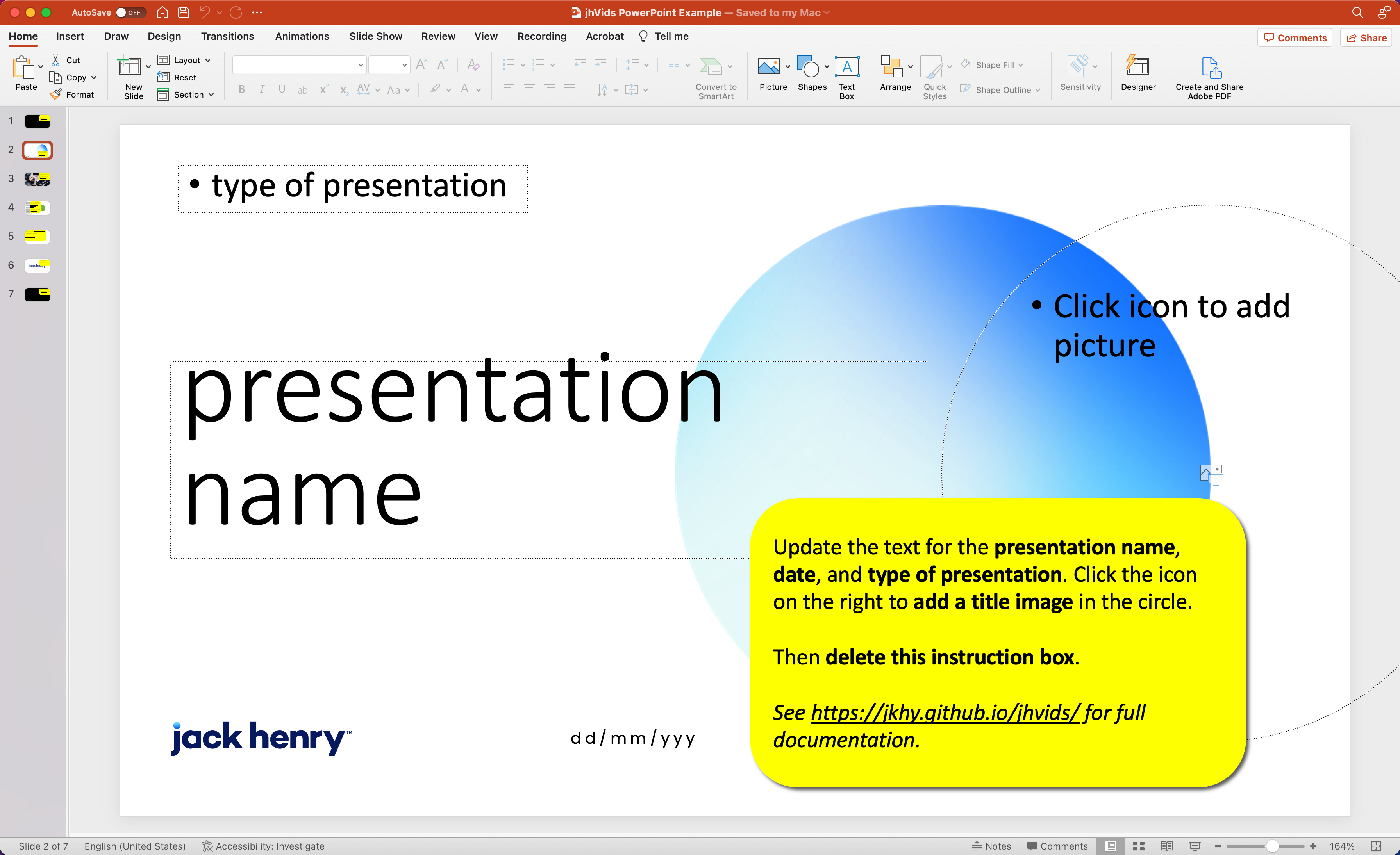
Task: Toggle the Notes pane in status bar
Action: 991,846
